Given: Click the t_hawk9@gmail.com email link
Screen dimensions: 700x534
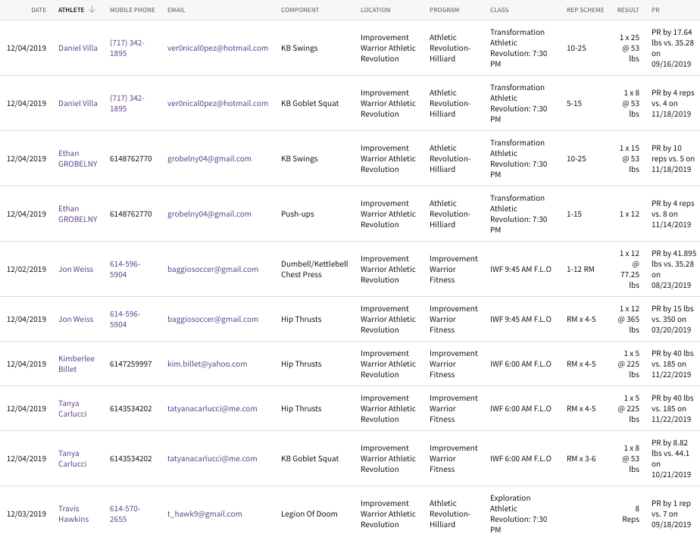Looking at the screenshot, I should 204,514.
